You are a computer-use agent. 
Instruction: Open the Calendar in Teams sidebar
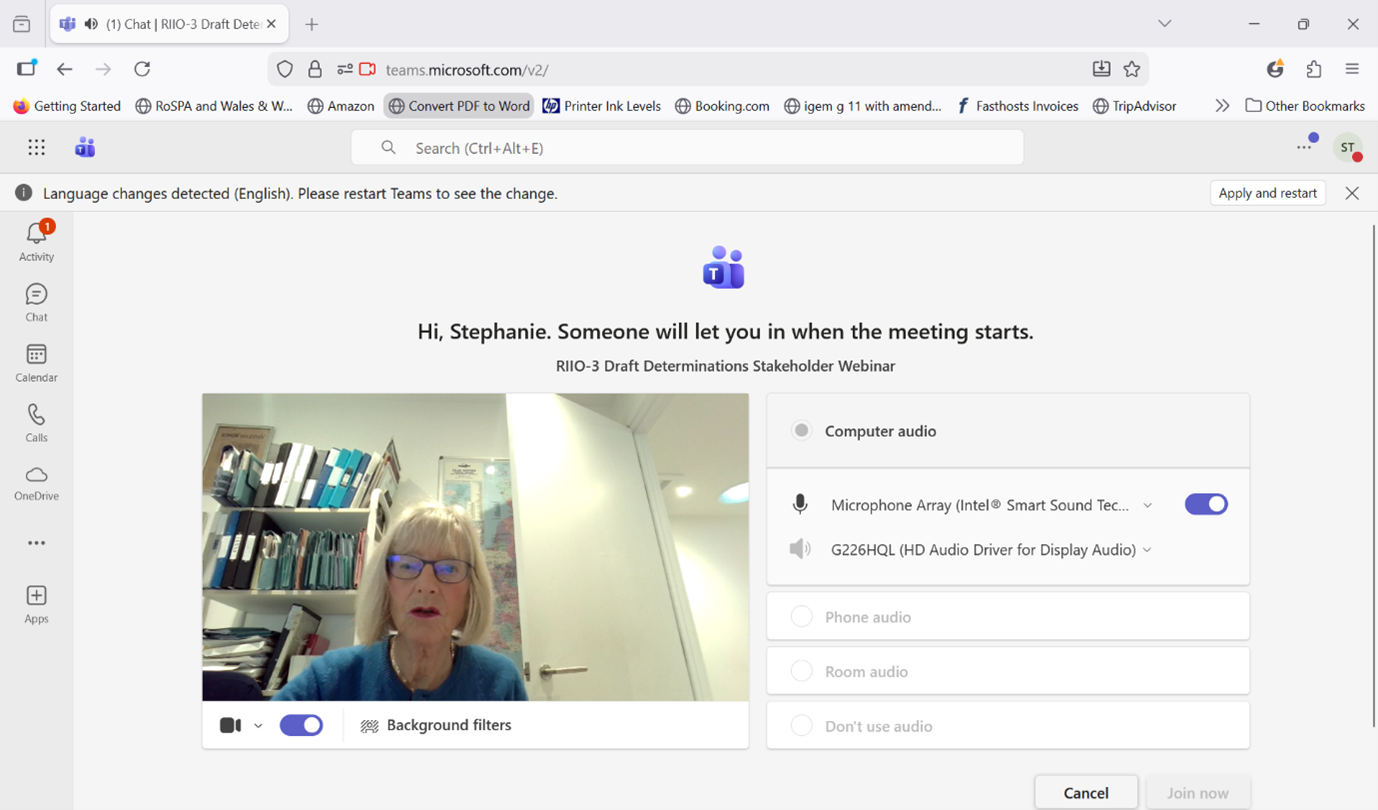(x=36, y=362)
